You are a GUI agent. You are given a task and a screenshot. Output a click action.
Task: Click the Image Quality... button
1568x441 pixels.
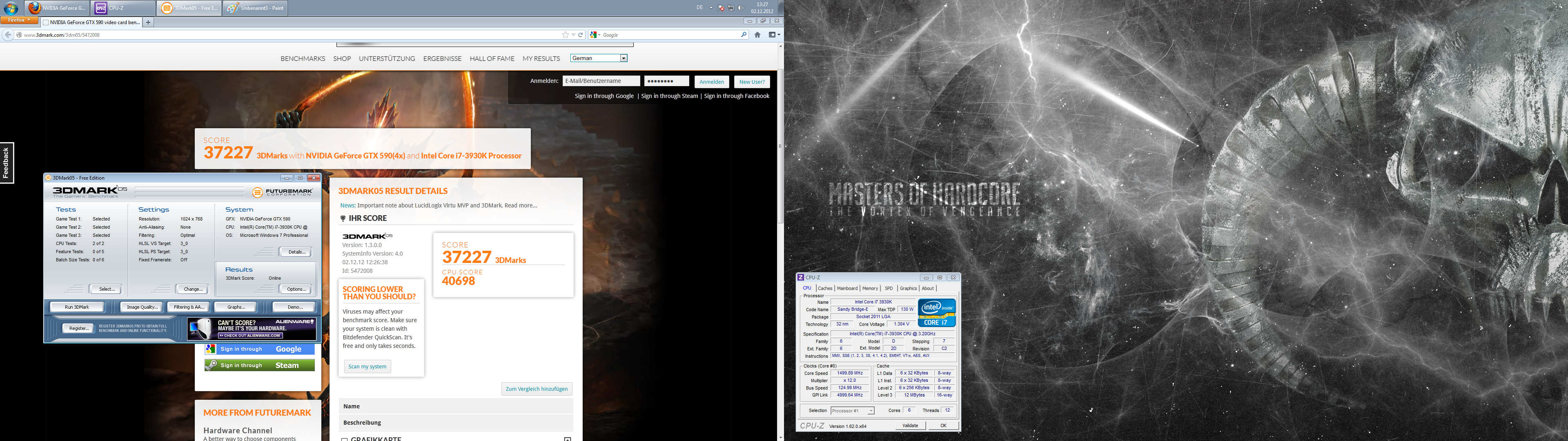141,307
